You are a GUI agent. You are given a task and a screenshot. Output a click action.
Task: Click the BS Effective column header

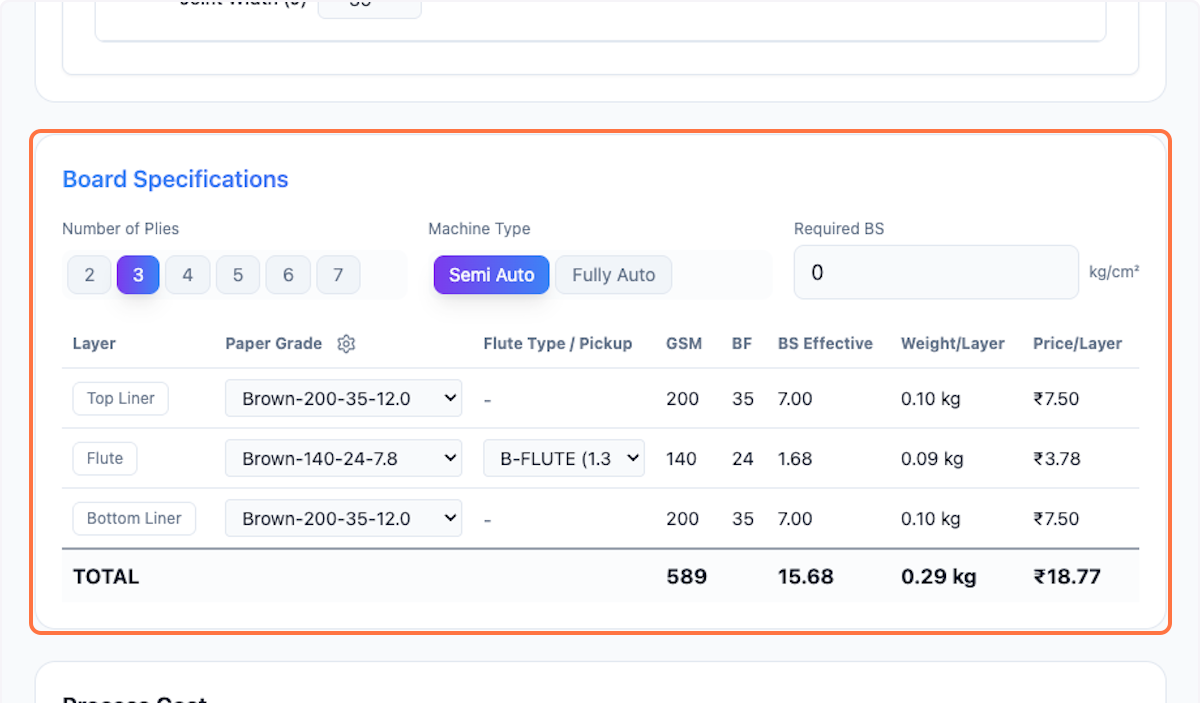pos(825,344)
